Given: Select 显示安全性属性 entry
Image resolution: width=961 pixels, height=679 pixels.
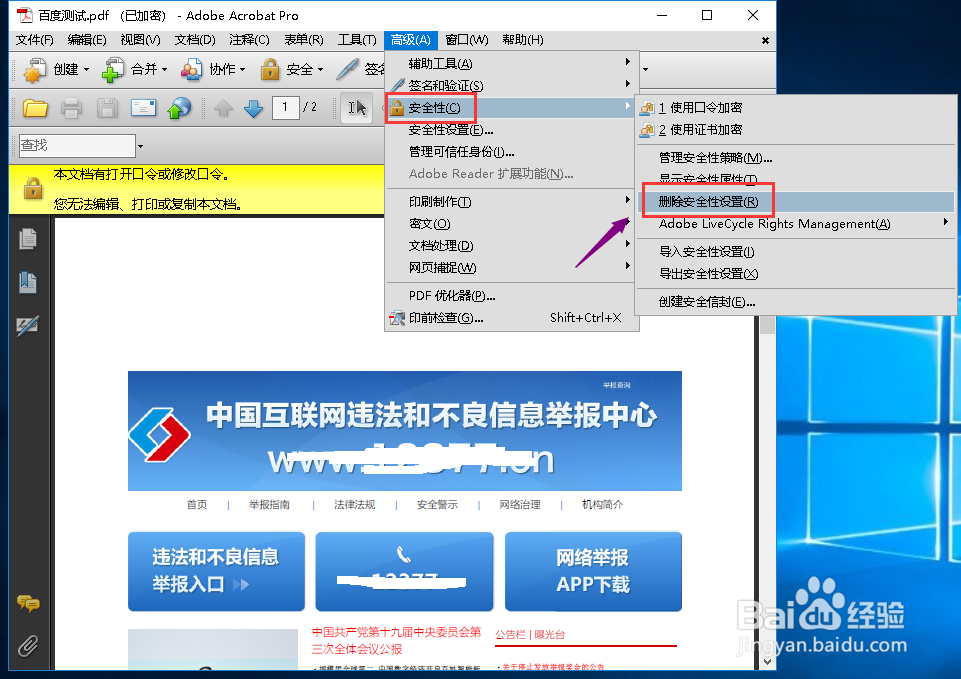Looking at the screenshot, I should tap(796, 179).
